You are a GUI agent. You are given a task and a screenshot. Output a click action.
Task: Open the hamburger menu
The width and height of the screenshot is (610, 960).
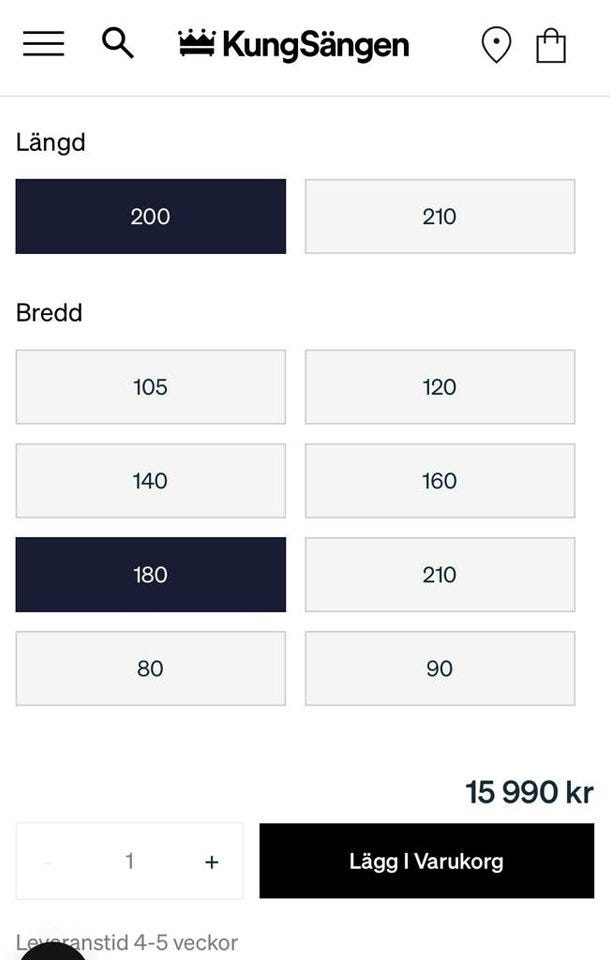[x=43, y=44]
